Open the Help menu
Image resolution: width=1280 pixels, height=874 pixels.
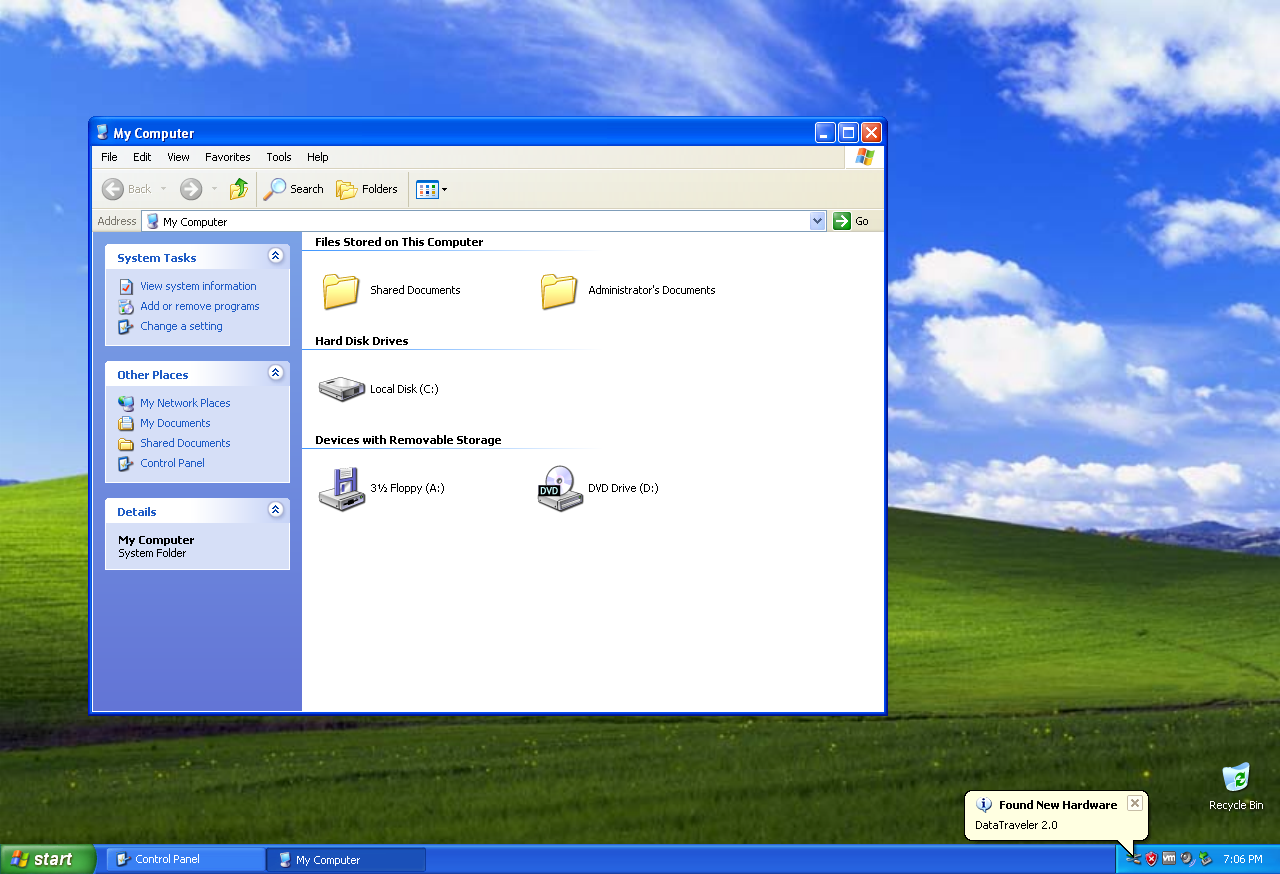click(318, 157)
